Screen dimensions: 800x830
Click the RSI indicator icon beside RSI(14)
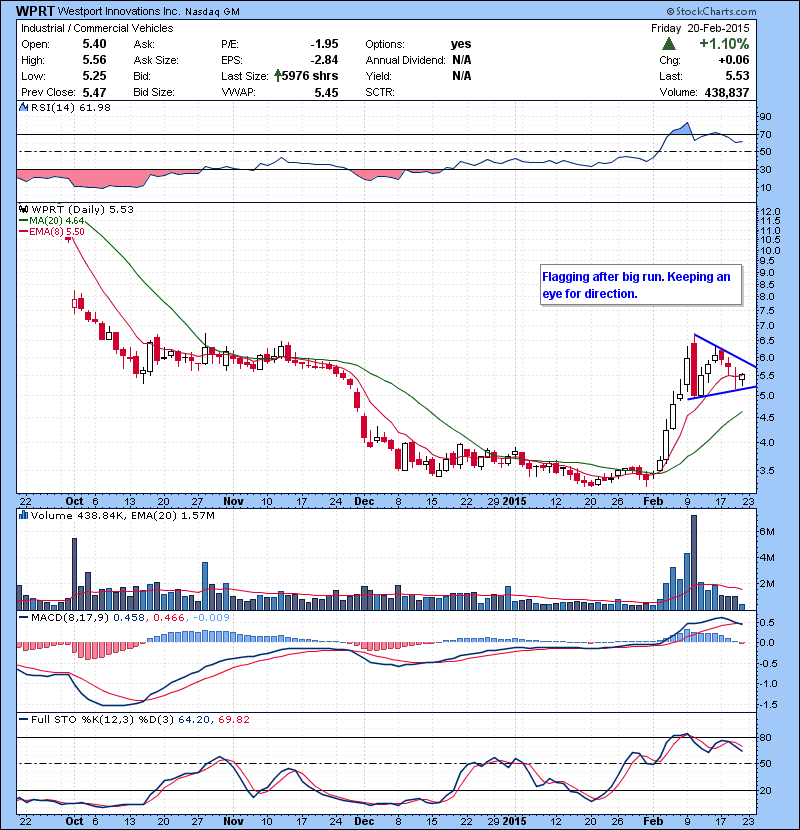[x=23, y=107]
